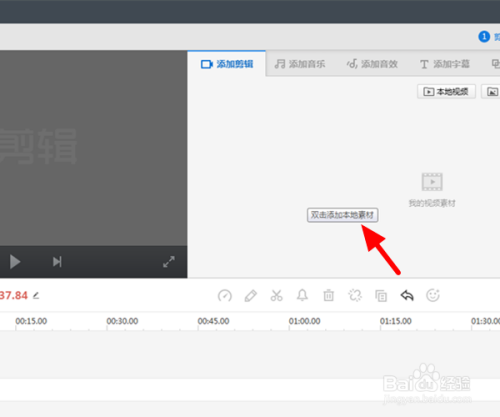Click 本地视频 button
This screenshot has width=500, height=417.
pyautogui.click(x=446, y=91)
